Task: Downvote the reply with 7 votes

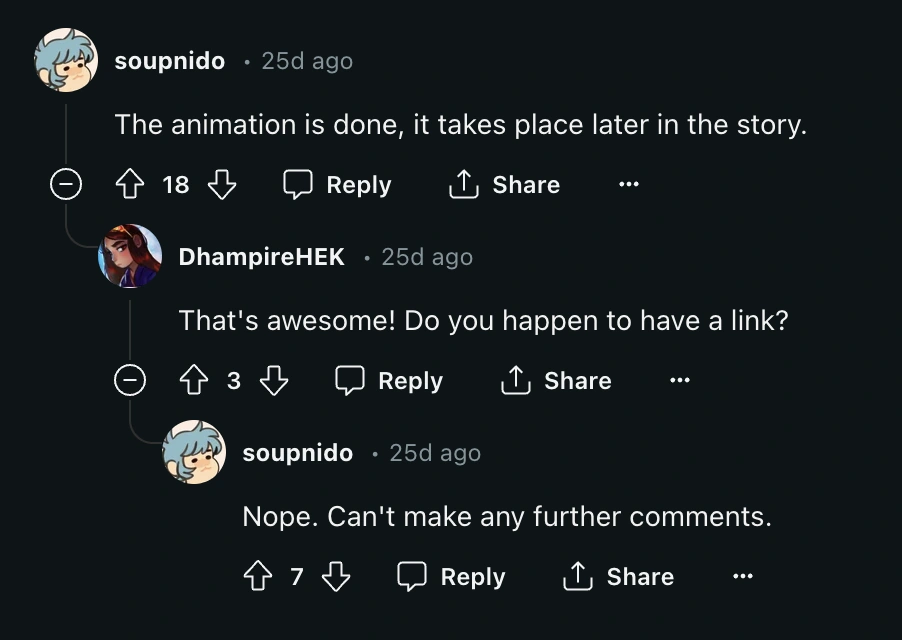Action: coord(336,577)
